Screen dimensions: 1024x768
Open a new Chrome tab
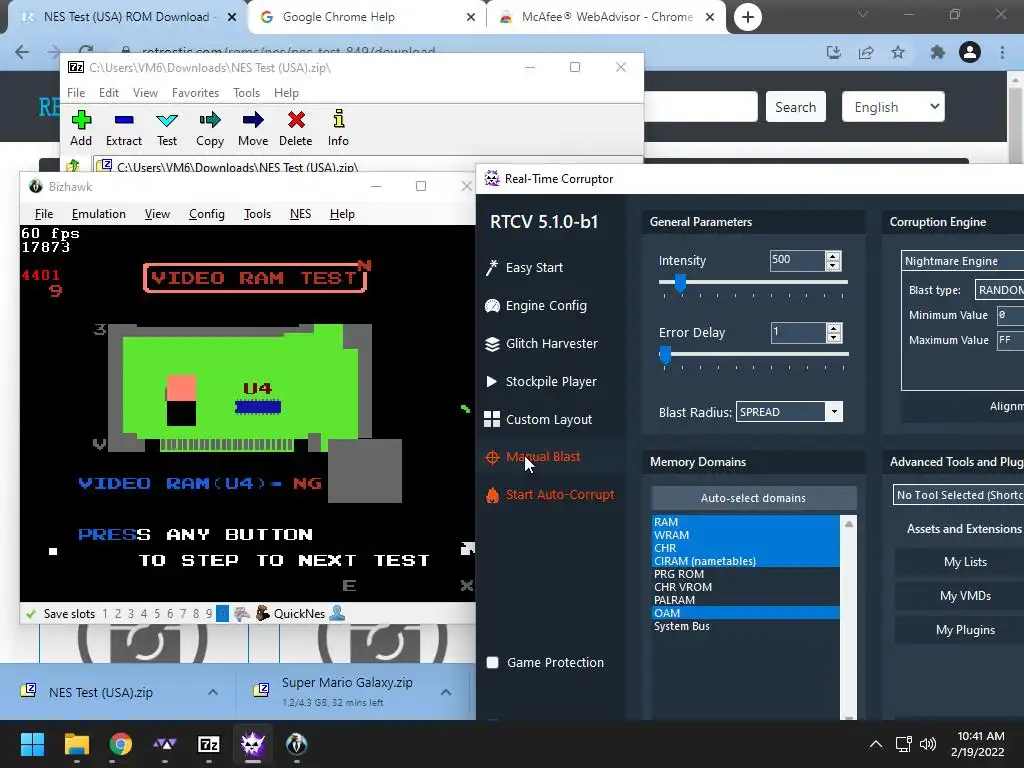pyautogui.click(x=748, y=17)
